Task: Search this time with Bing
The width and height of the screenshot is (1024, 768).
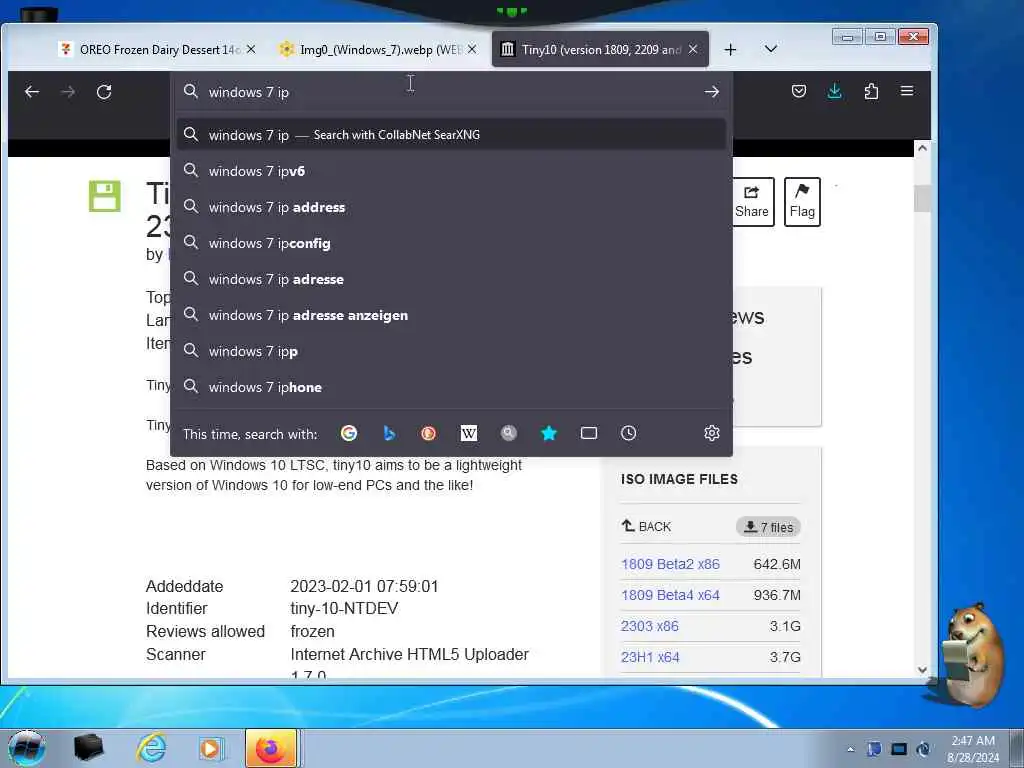Action: [389, 433]
